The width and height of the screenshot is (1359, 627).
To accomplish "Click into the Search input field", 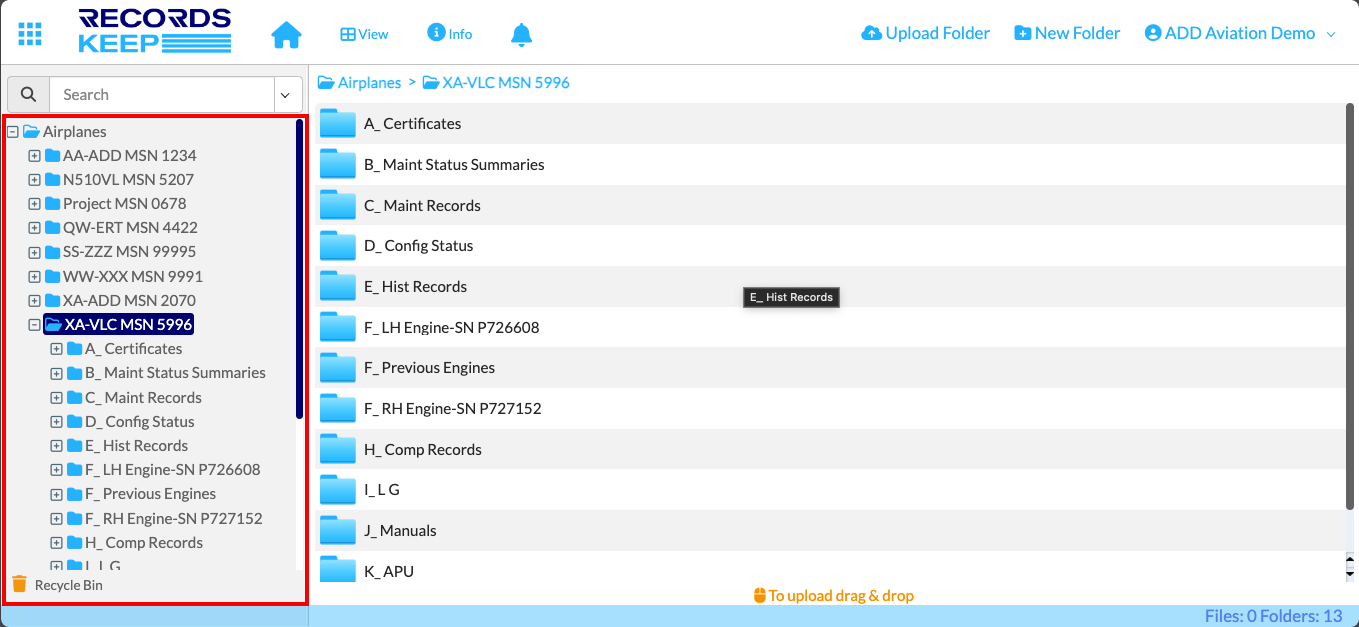I will click(162, 95).
